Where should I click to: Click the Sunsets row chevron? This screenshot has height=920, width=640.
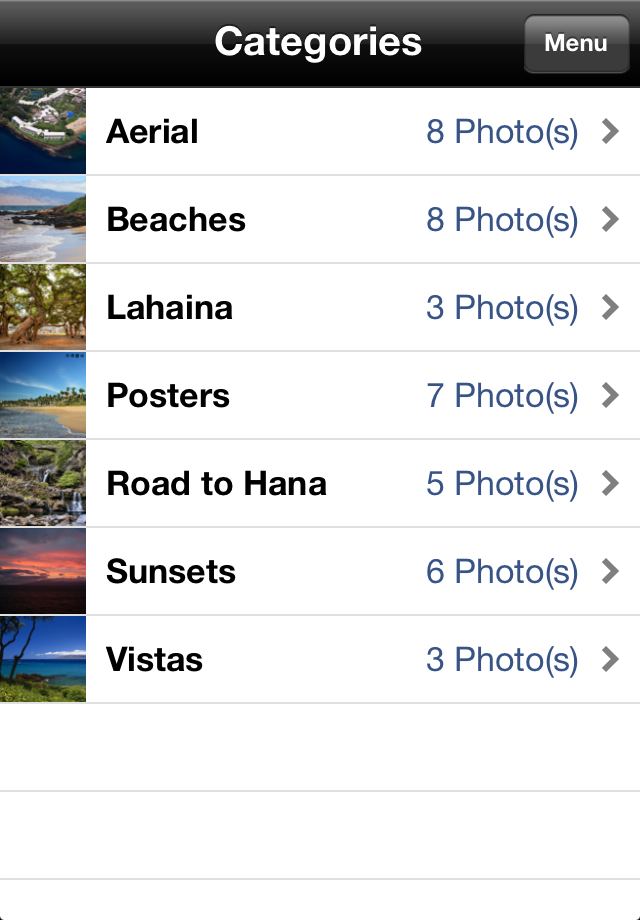click(610, 571)
